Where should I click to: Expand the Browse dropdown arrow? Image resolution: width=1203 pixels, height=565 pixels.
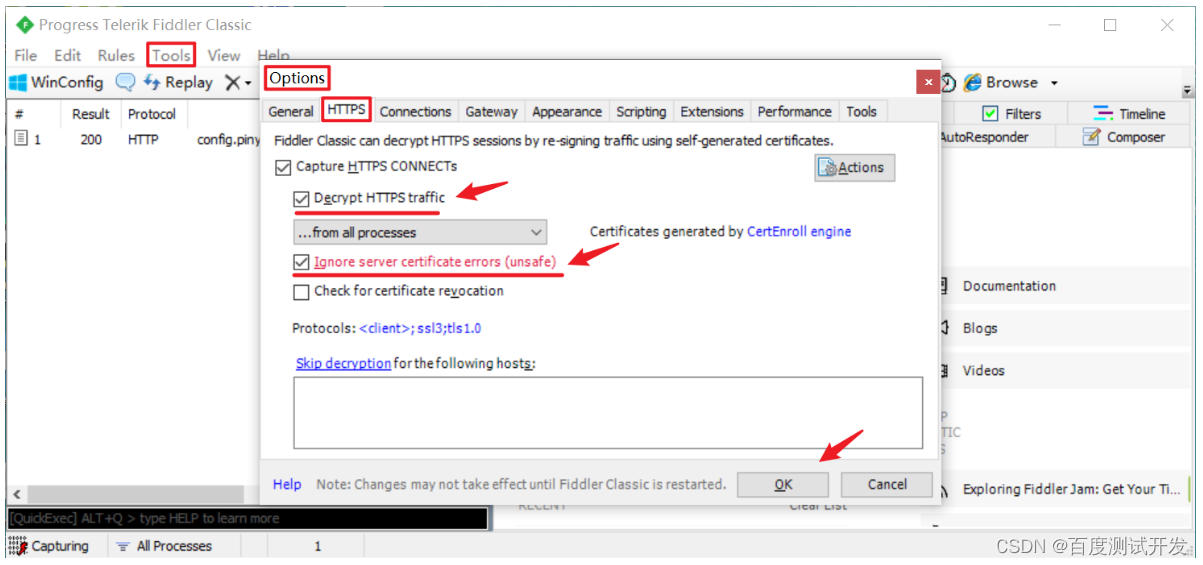(1054, 83)
